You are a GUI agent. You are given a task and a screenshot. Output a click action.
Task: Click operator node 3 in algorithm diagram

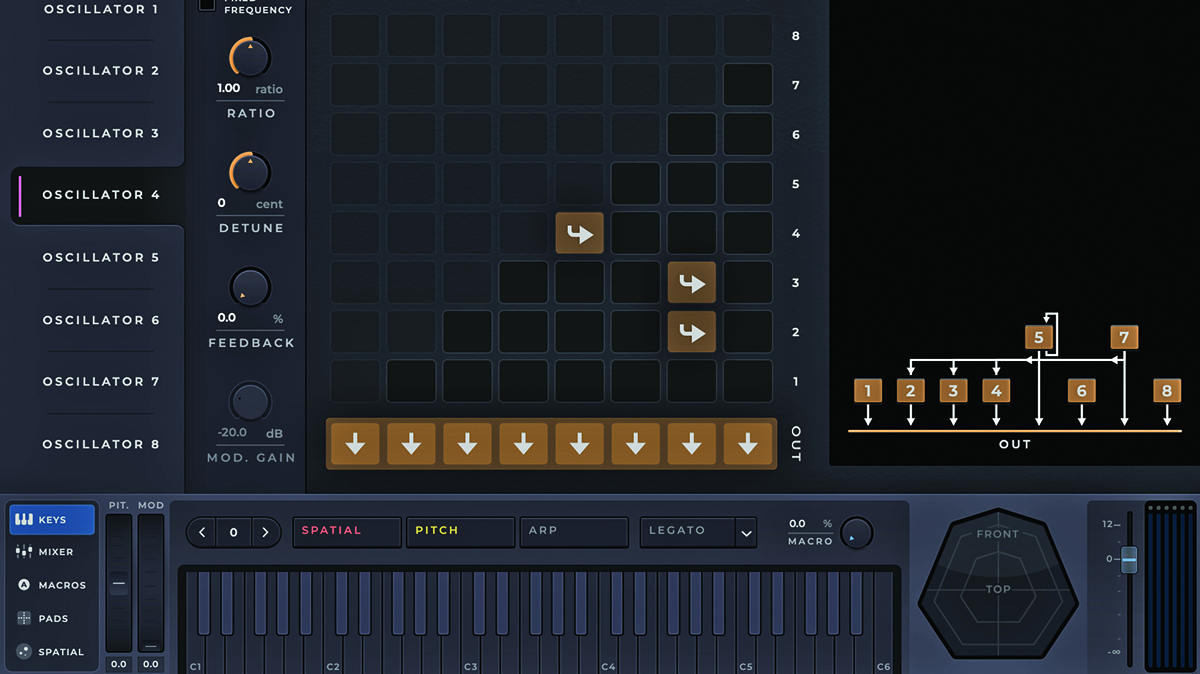tap(953, 391)
